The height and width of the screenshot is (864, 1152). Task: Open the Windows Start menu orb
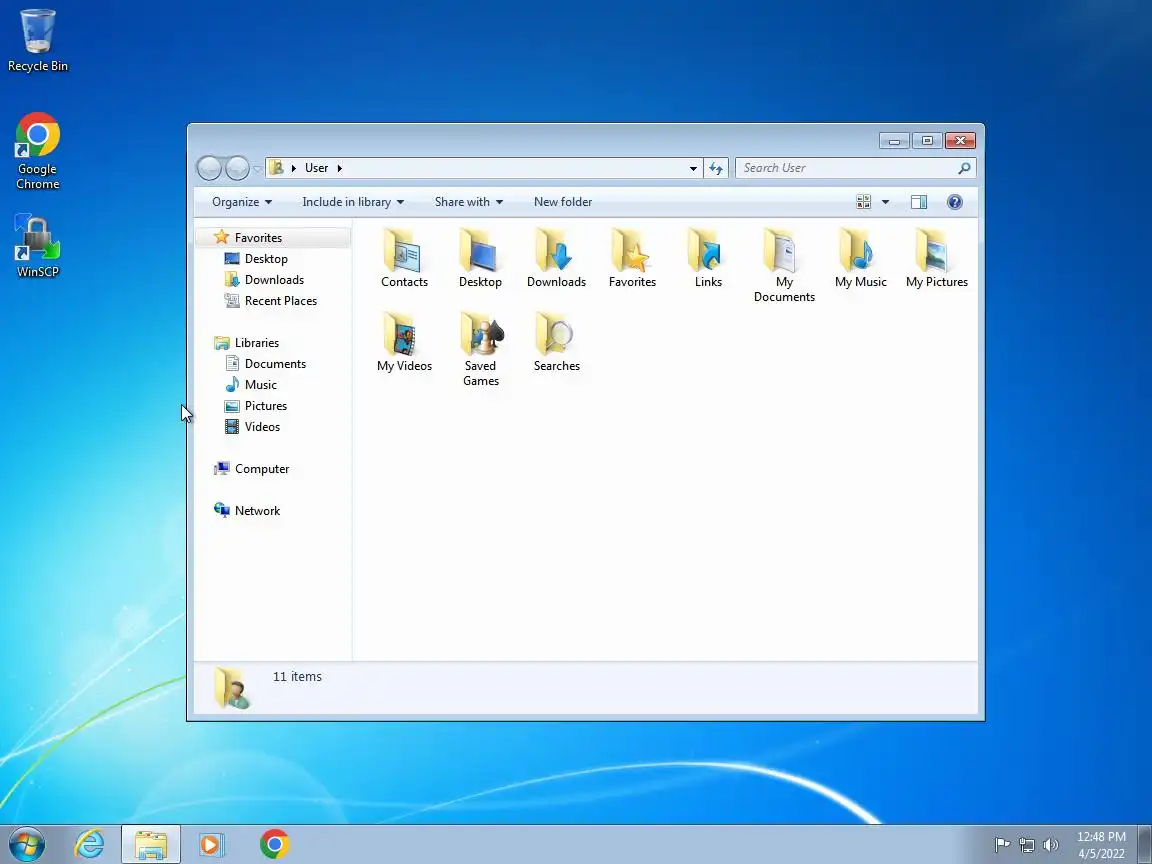[27, 844]
